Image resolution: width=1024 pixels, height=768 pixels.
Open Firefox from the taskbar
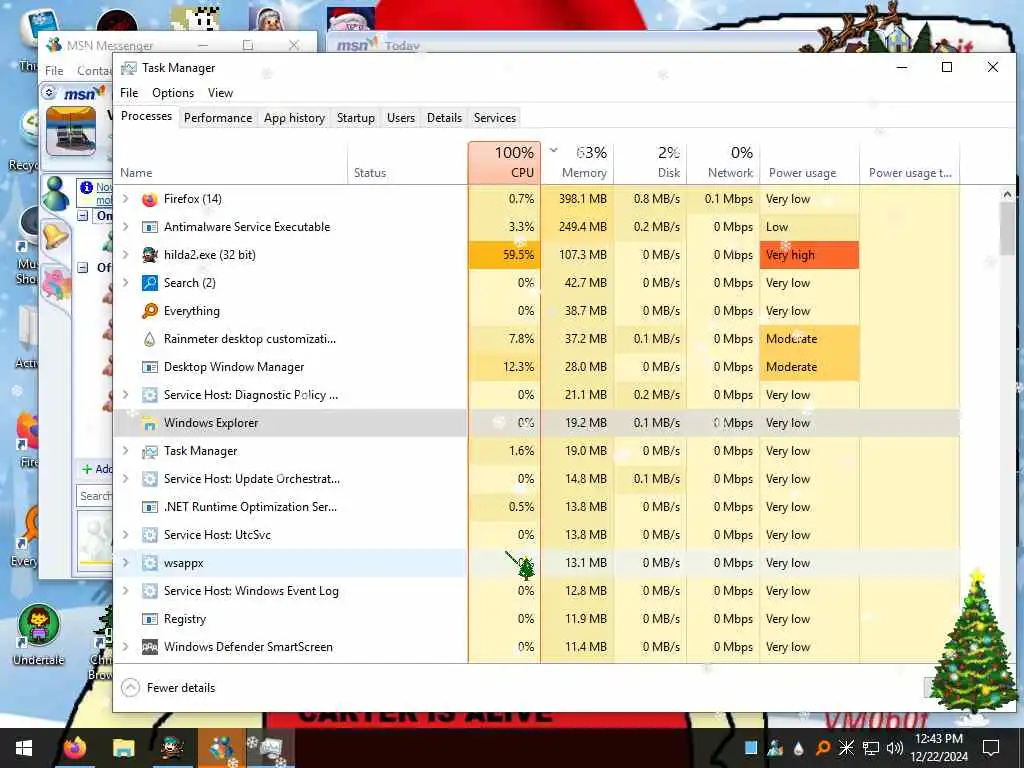click(x=75, y=748)
